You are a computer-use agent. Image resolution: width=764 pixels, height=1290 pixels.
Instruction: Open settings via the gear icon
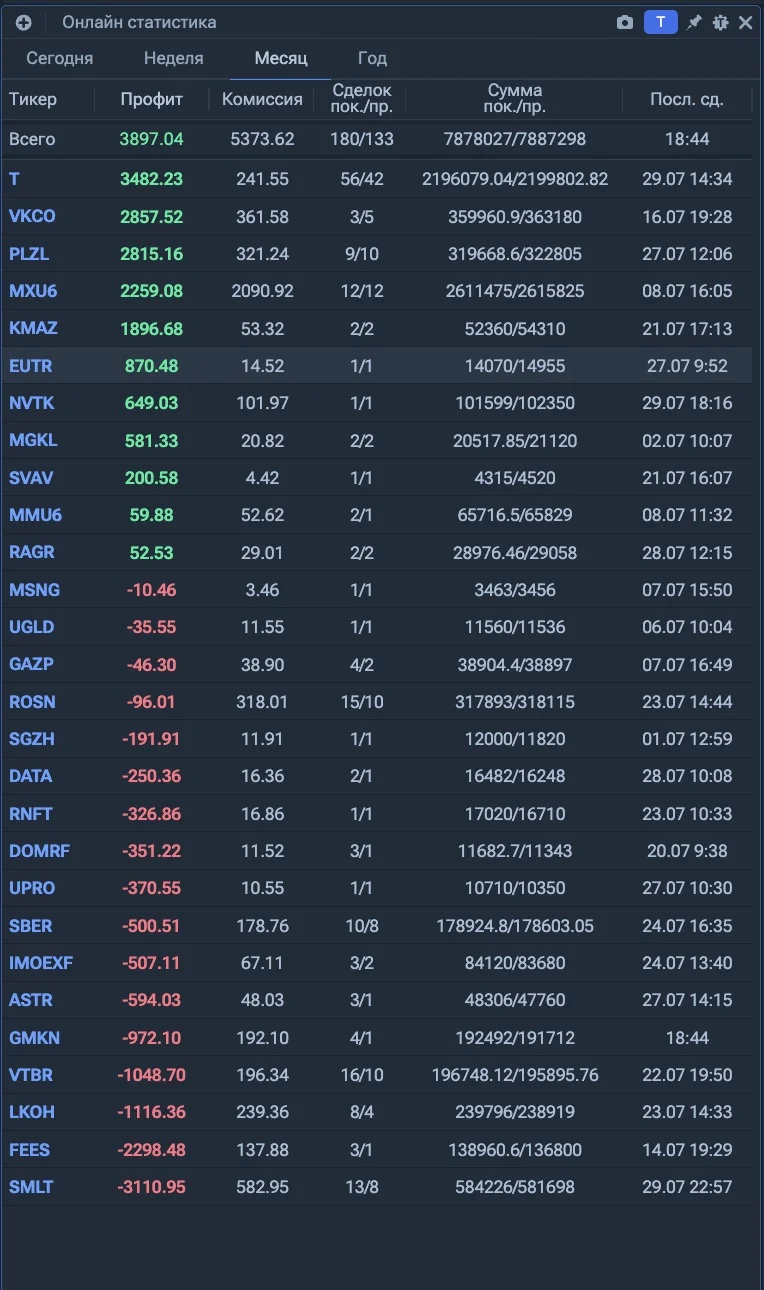(720, 22)
